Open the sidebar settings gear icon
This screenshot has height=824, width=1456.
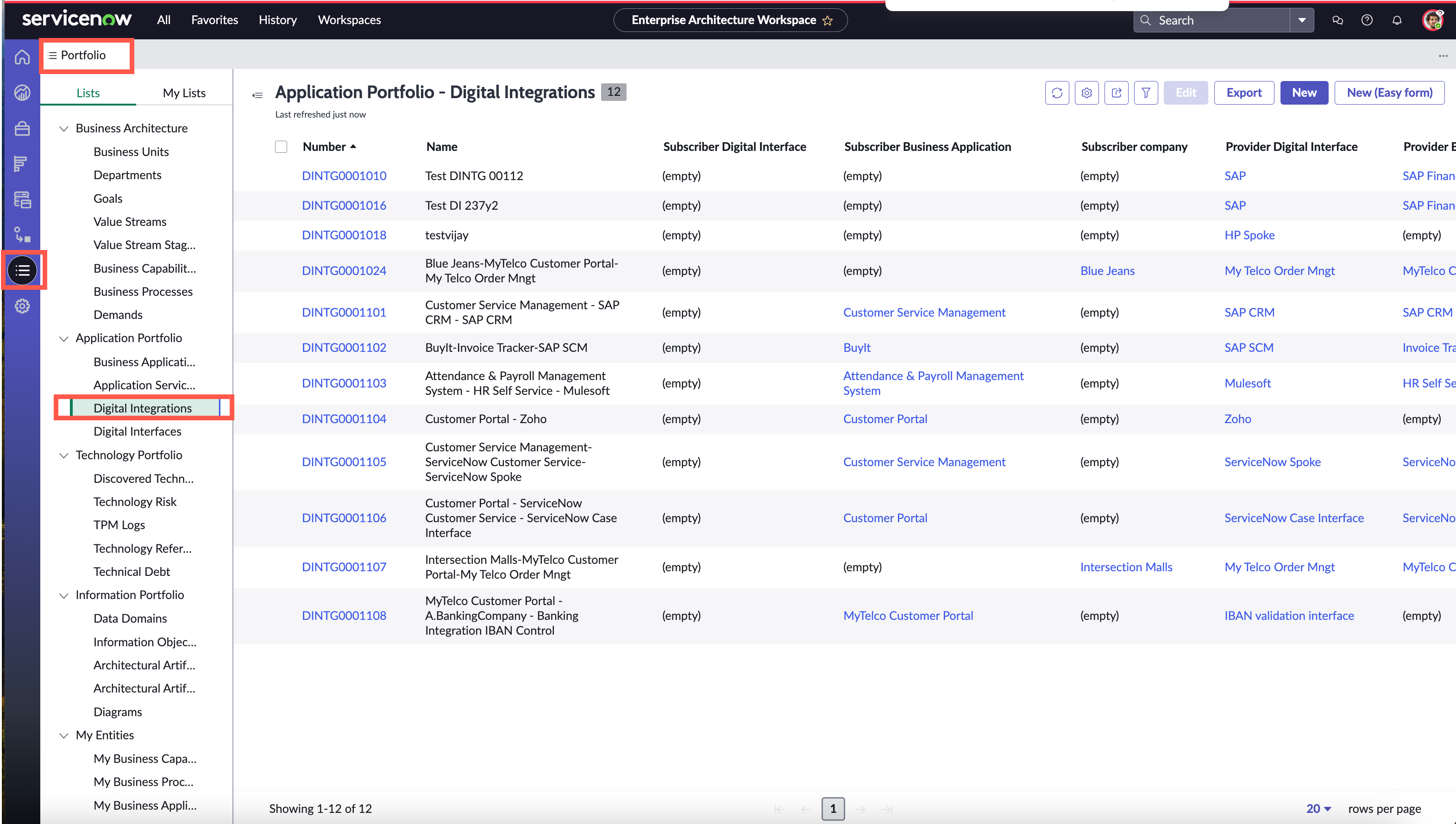tap(22, 306)
